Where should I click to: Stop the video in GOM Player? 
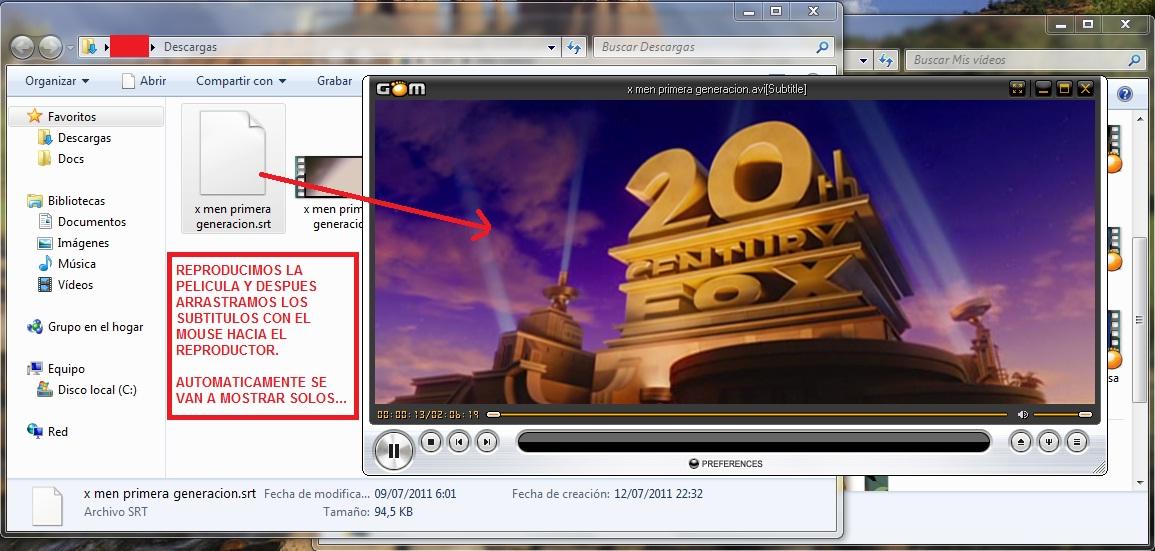coord(431,442)
